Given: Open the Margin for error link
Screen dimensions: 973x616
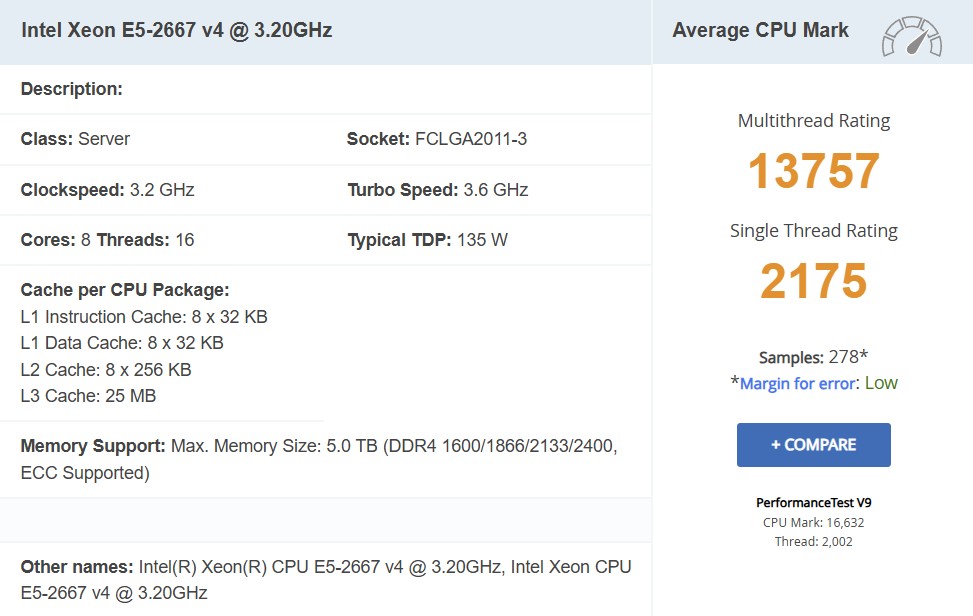Looking at the screenshot, I should [797, 383].
